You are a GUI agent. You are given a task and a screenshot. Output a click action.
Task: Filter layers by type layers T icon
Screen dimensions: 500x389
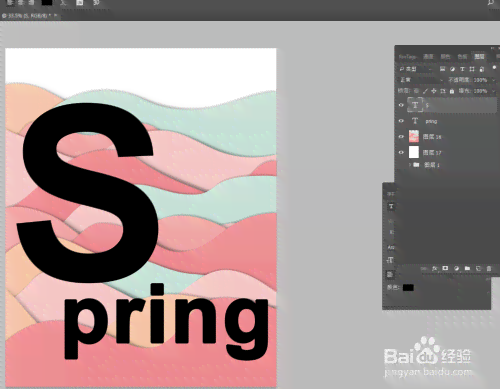pyautogui.click(x=462, y=69)
